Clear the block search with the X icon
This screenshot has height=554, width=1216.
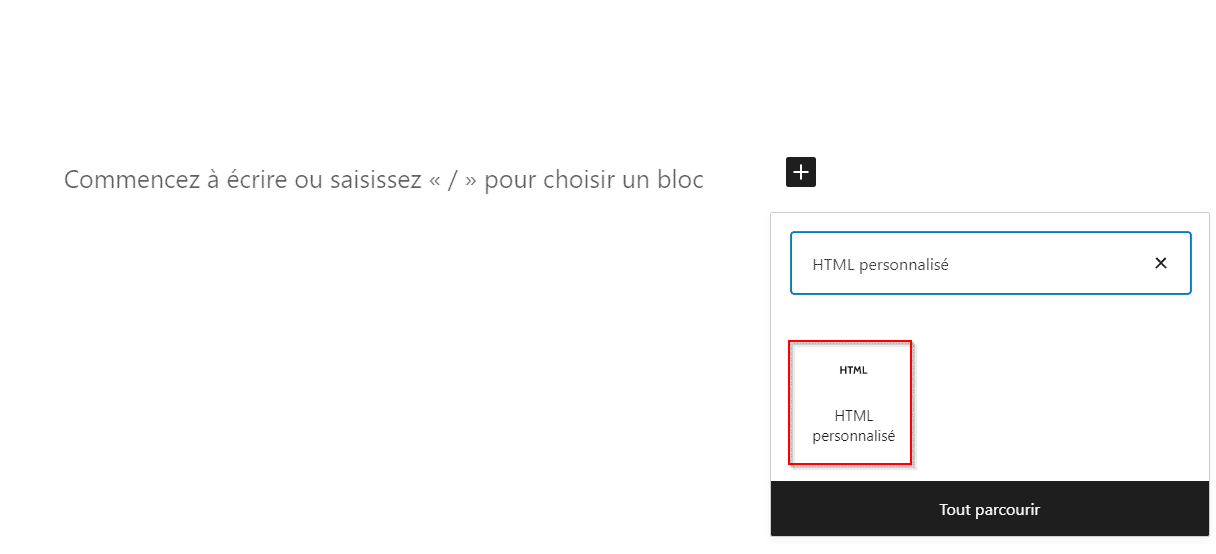[x=1160, y=264]
